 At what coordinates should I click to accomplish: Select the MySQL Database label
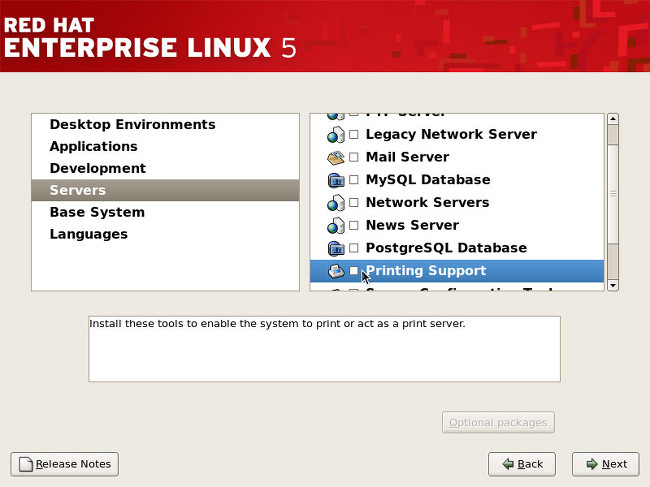tap(428, 180)
